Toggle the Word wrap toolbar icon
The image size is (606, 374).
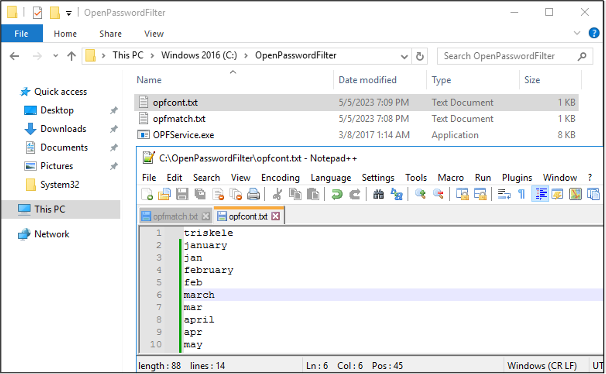[504, 194]
